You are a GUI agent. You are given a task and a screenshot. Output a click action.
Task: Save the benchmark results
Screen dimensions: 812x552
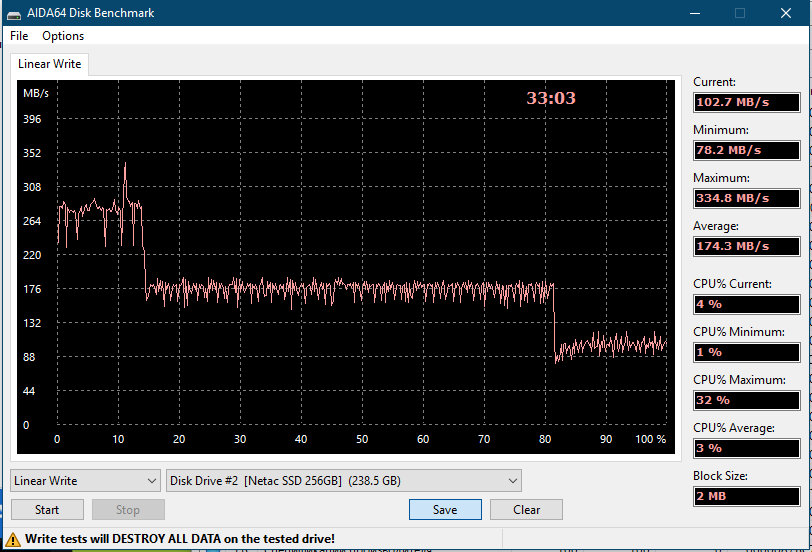pyautogui.click(x=445, y=510)
